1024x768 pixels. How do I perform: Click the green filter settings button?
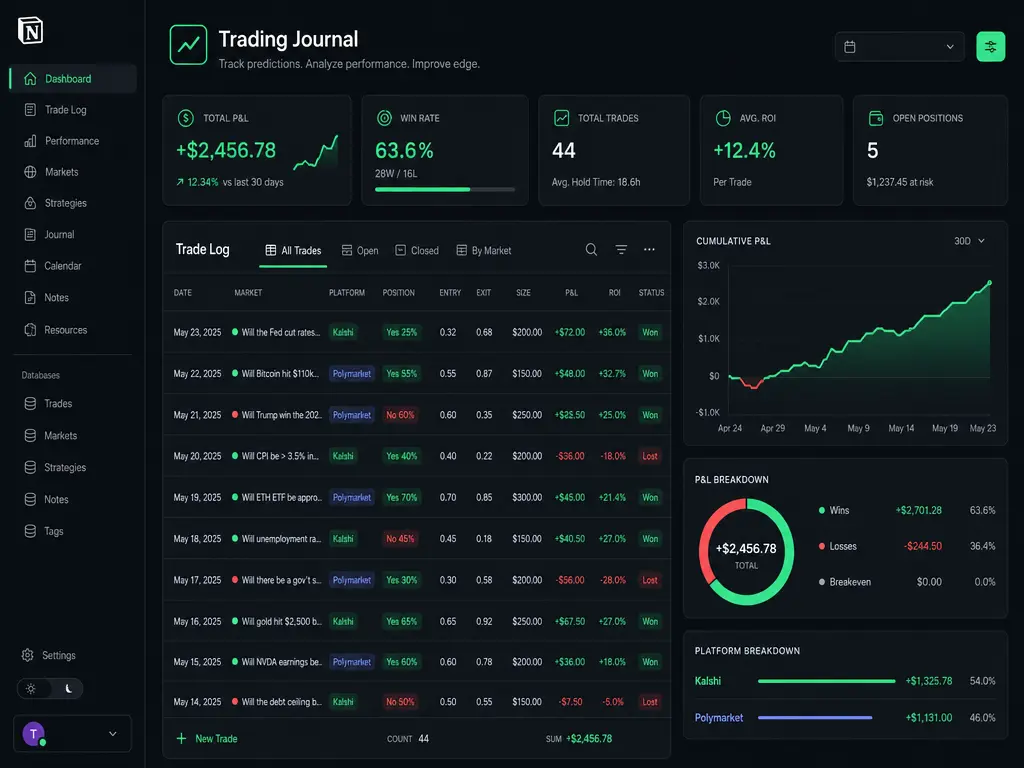[990, 46]
